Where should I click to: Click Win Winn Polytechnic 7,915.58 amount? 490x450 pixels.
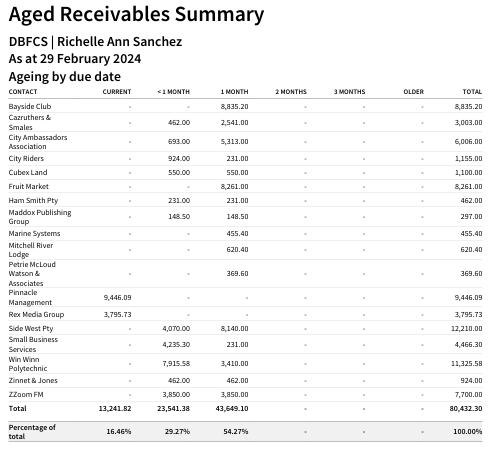(176, 363)
